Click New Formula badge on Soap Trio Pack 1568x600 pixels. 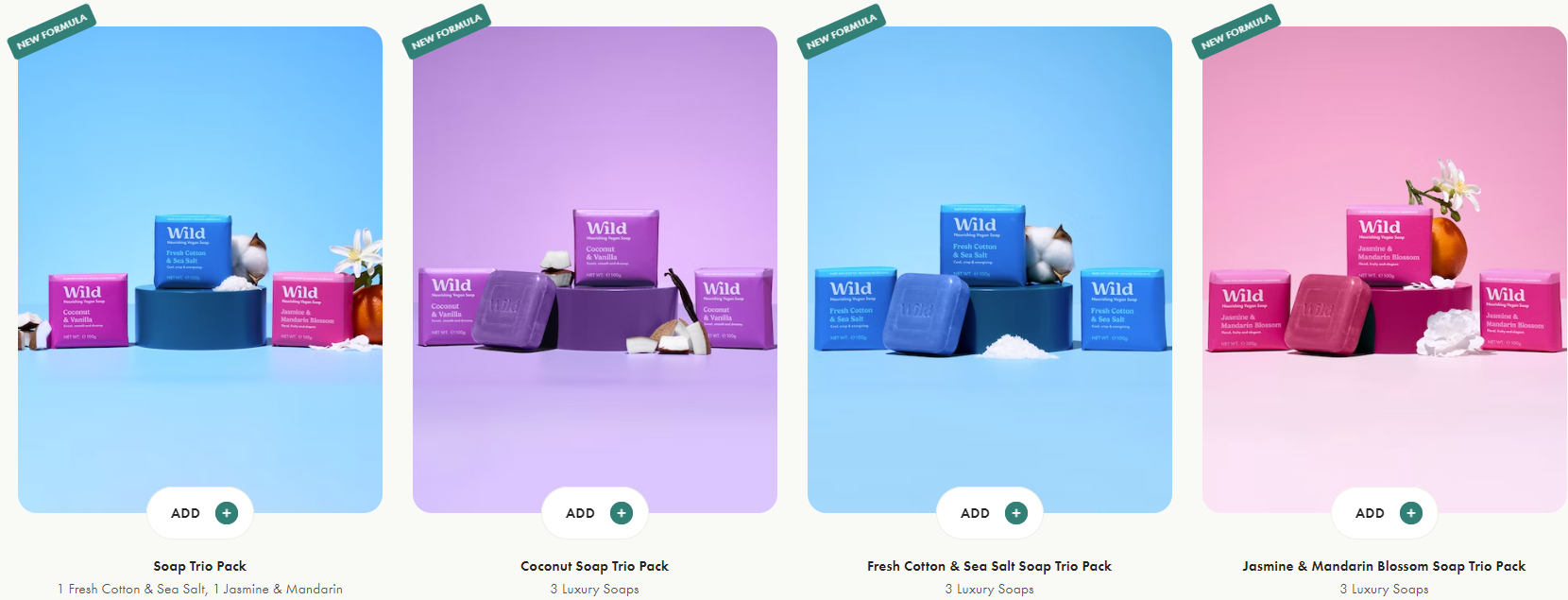point(52,32)
